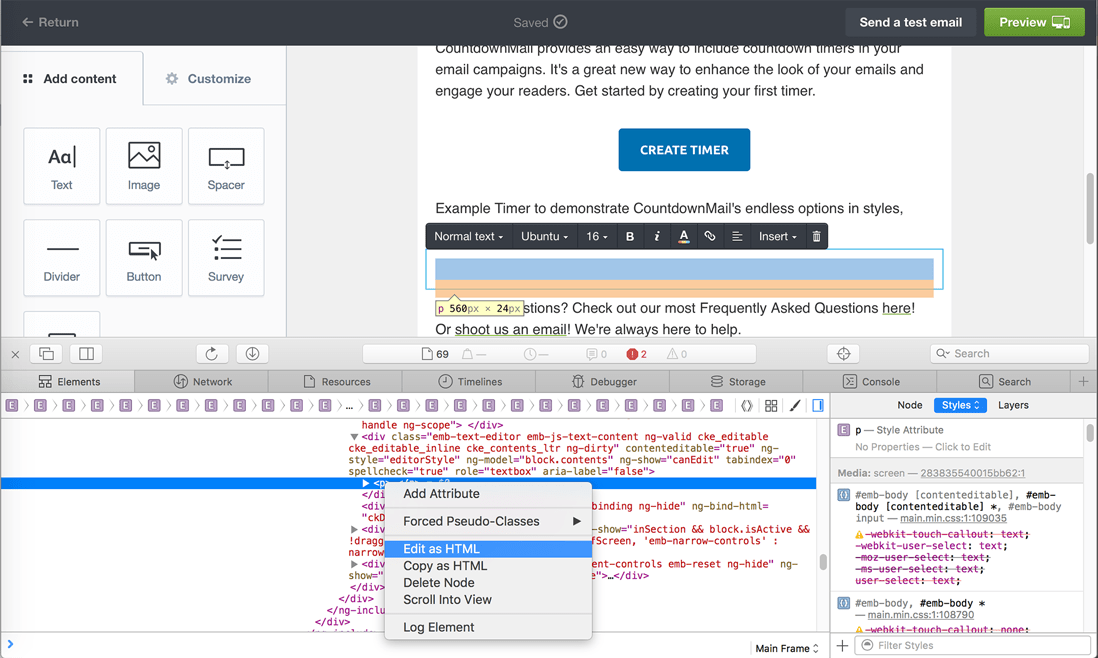Open the Timelines tab
The image size is (1098, 658).
469,382
